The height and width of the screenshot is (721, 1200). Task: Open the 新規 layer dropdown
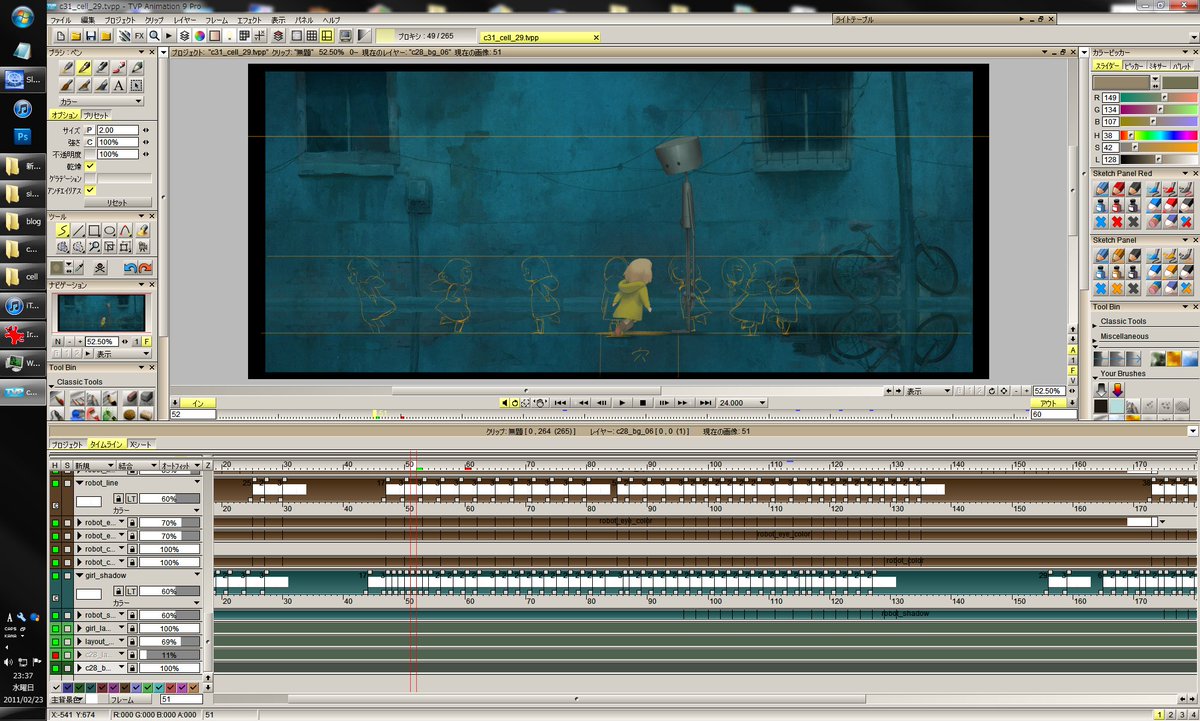coord(93,466)
